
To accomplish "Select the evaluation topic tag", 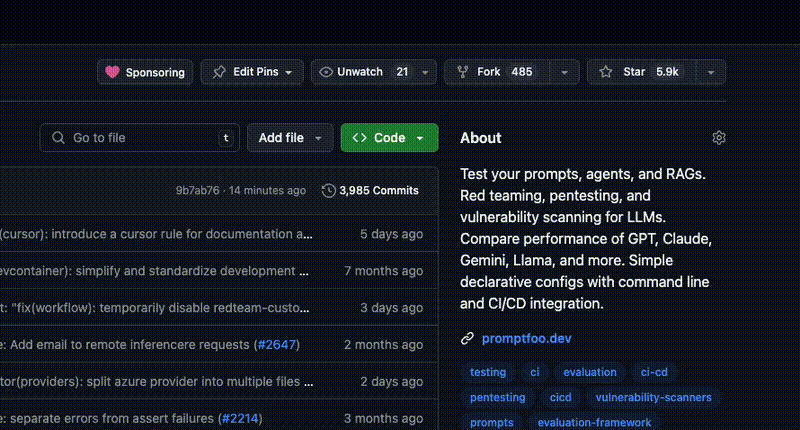I will tap(590, 372).
